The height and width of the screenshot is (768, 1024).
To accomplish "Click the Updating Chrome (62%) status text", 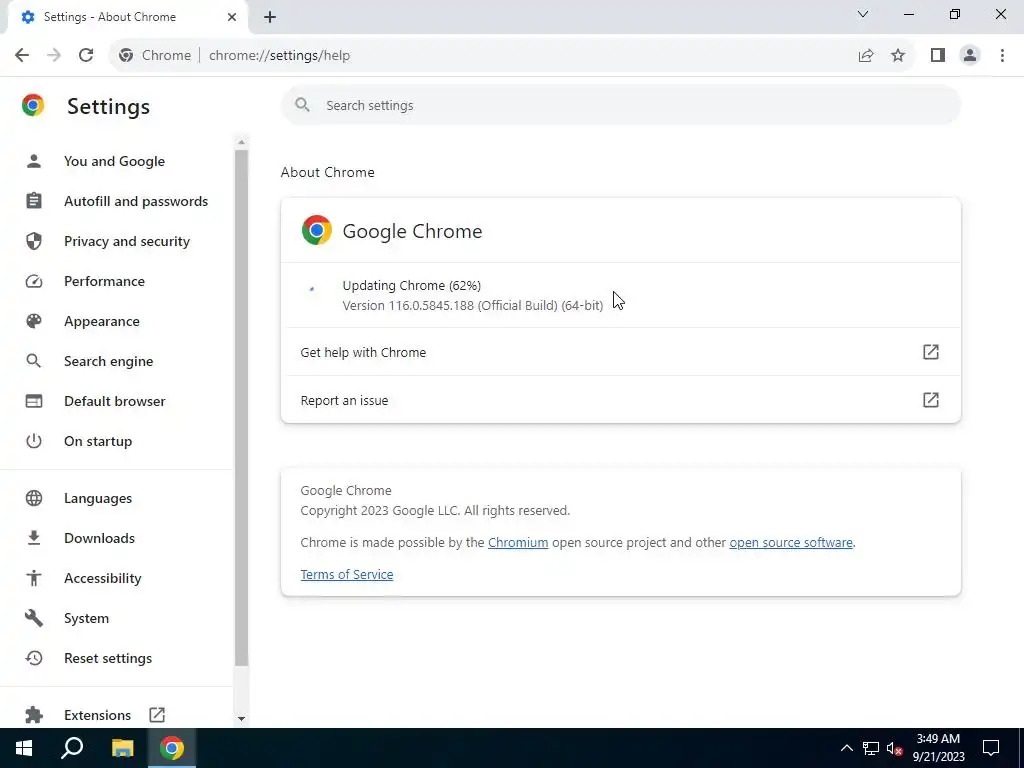I will (411, 285).
